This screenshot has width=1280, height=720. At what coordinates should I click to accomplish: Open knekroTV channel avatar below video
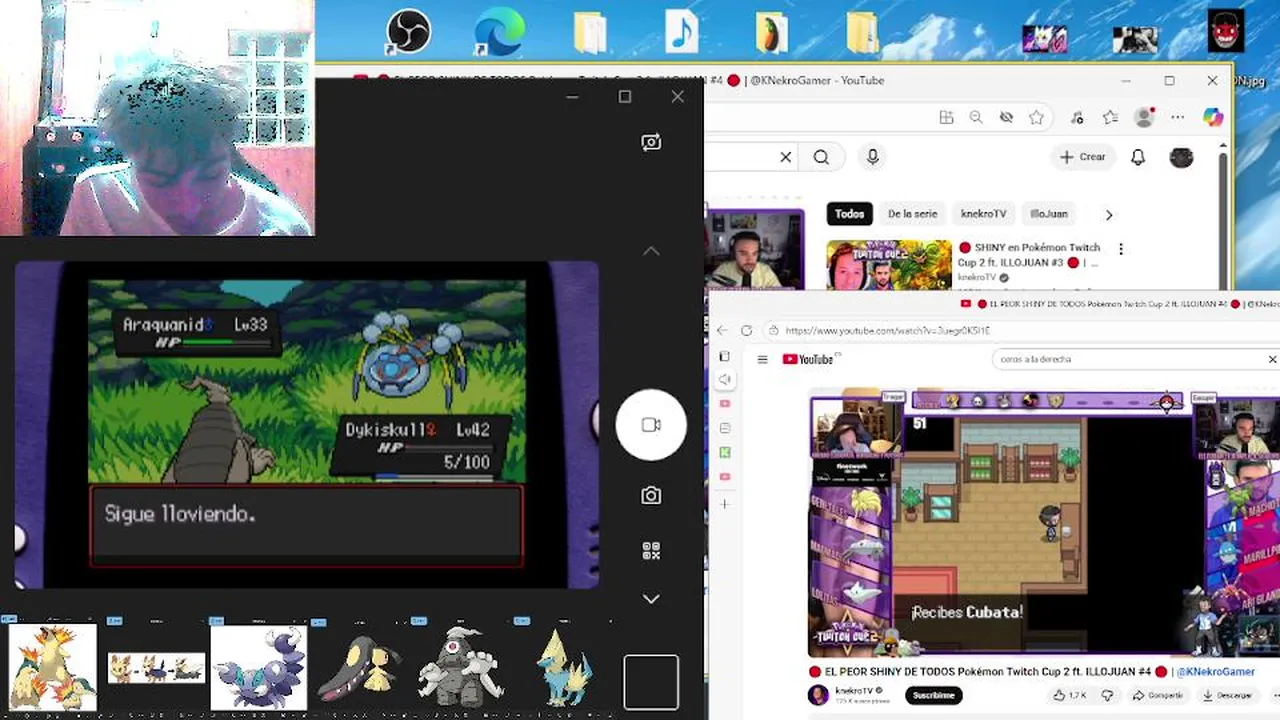819,695
